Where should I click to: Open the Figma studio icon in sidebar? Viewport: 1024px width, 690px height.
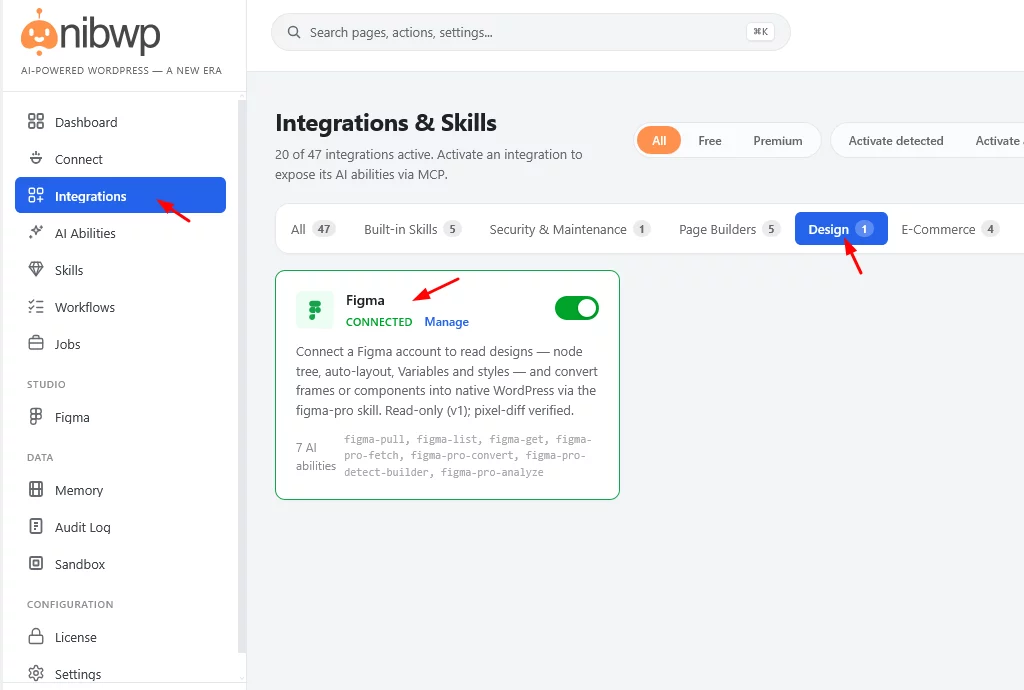(36, 416)
